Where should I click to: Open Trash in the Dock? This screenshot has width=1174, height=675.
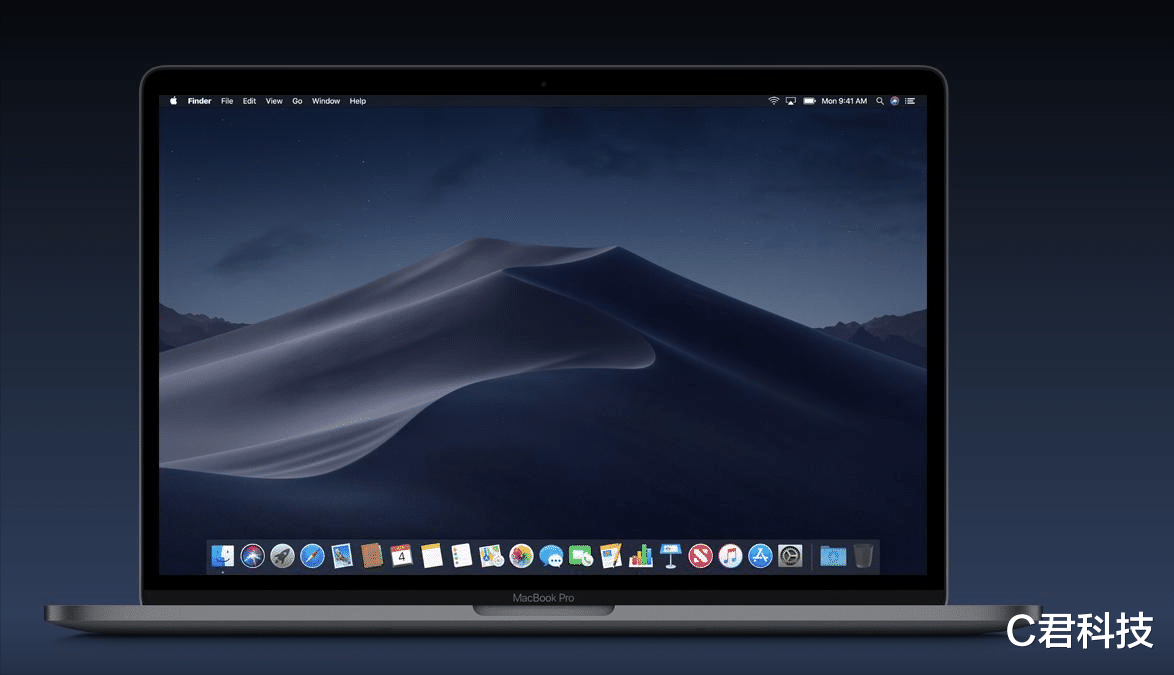pos(863,556)
